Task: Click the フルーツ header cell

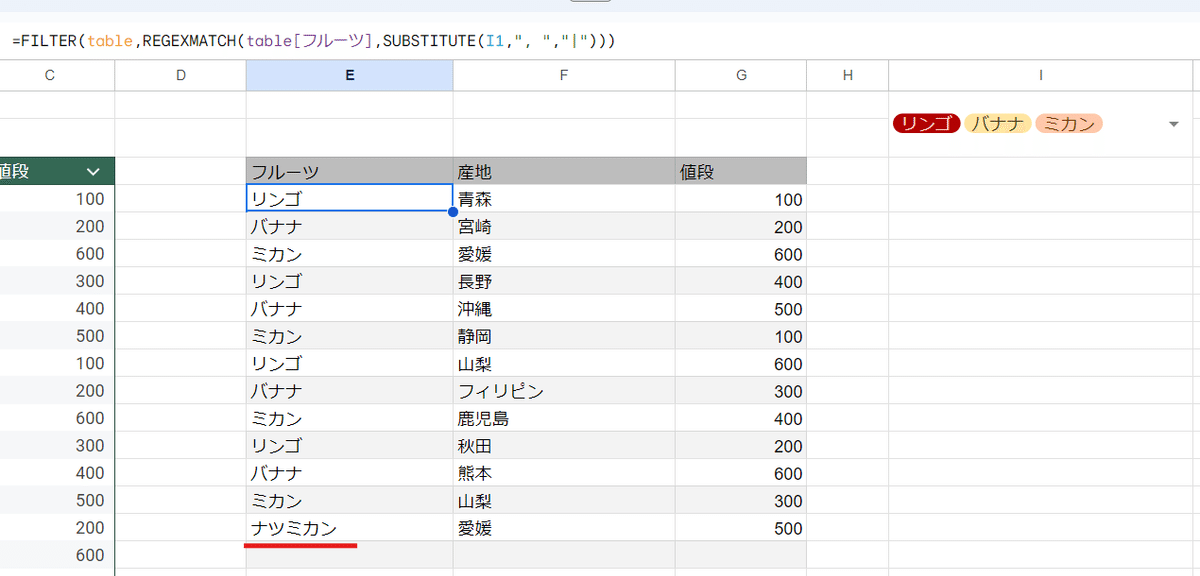Action: 350,171
